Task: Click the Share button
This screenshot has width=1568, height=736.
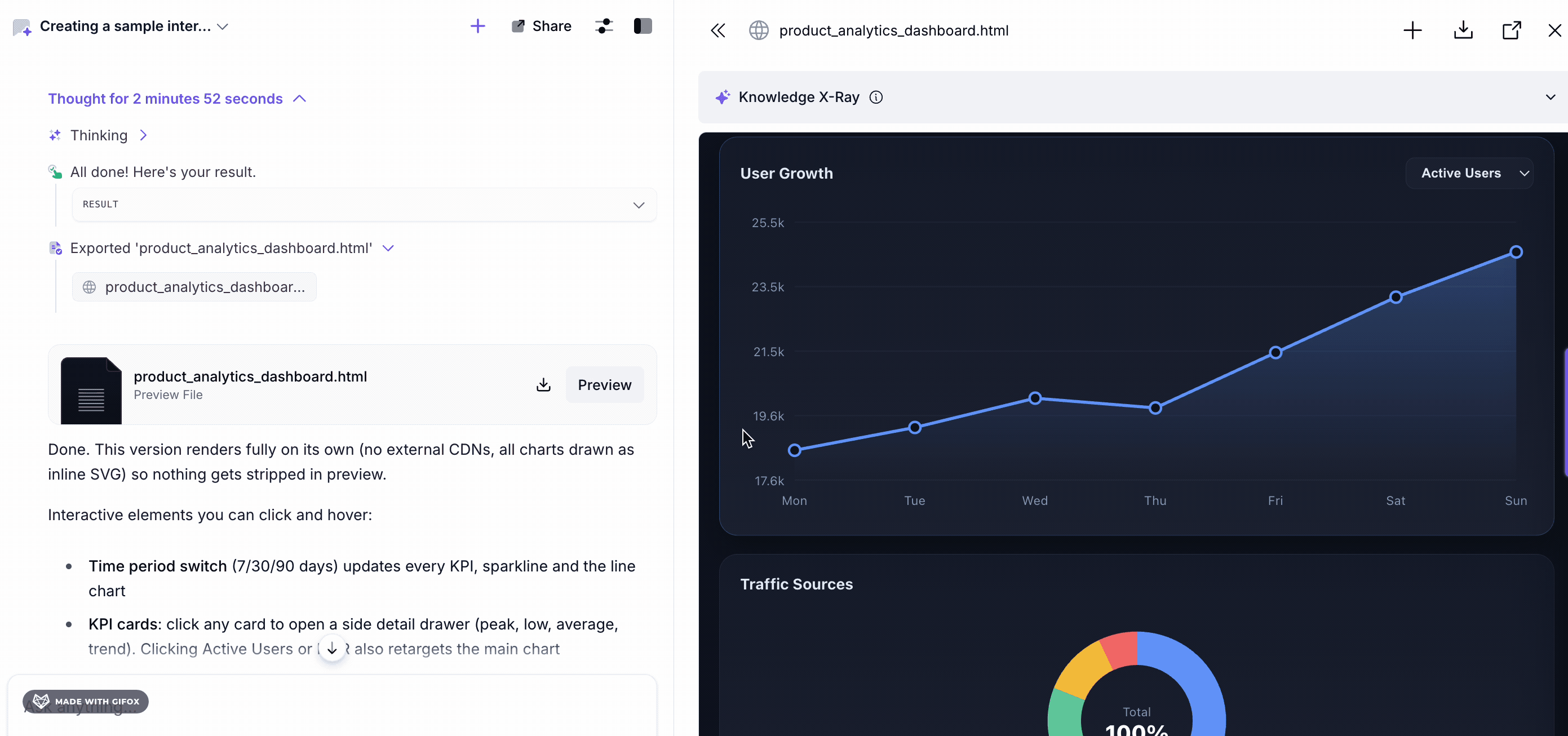Action: click(541, 26)
